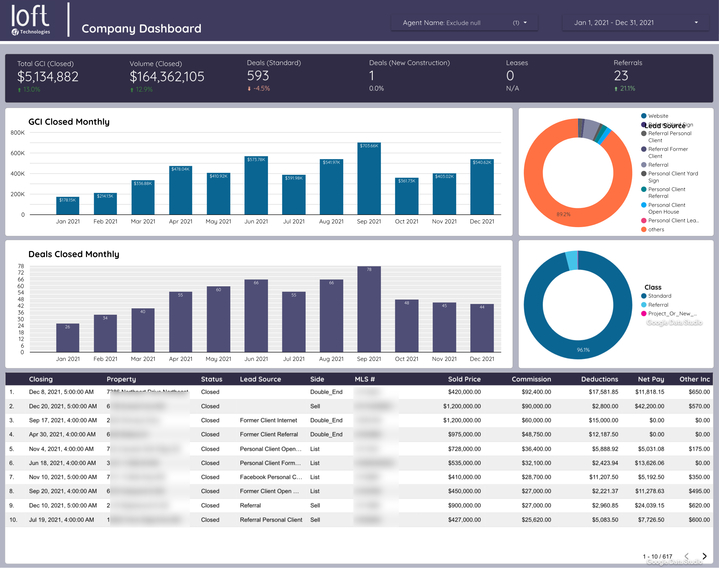This screenshot has height=568, width=719.
Task: Select the Sep 2021 GCI bar
Action: pos(369,181)
